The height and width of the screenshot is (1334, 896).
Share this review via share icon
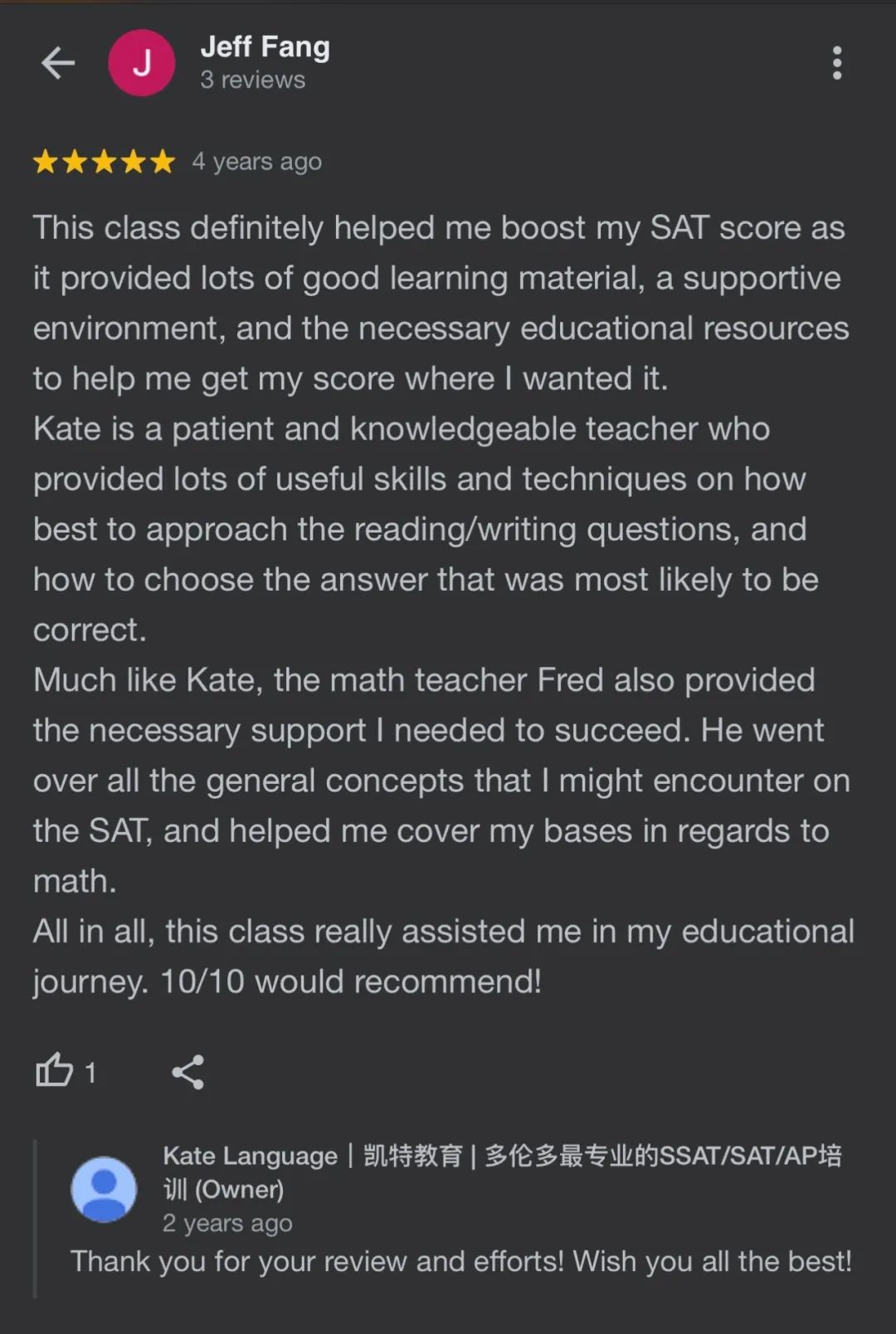click(x=187, y=1072)
